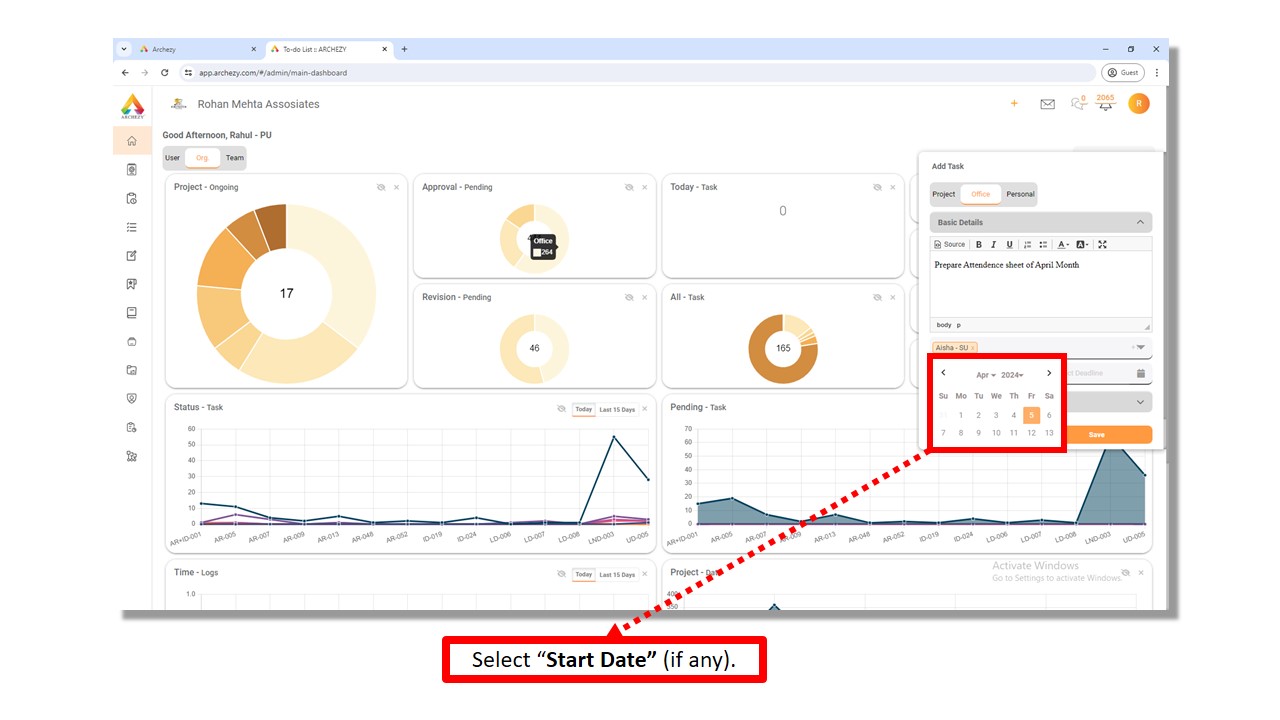This screenshot has width=1280, height=720.
Task: Switch to the User dashboard tab
Action: point(173,158)
